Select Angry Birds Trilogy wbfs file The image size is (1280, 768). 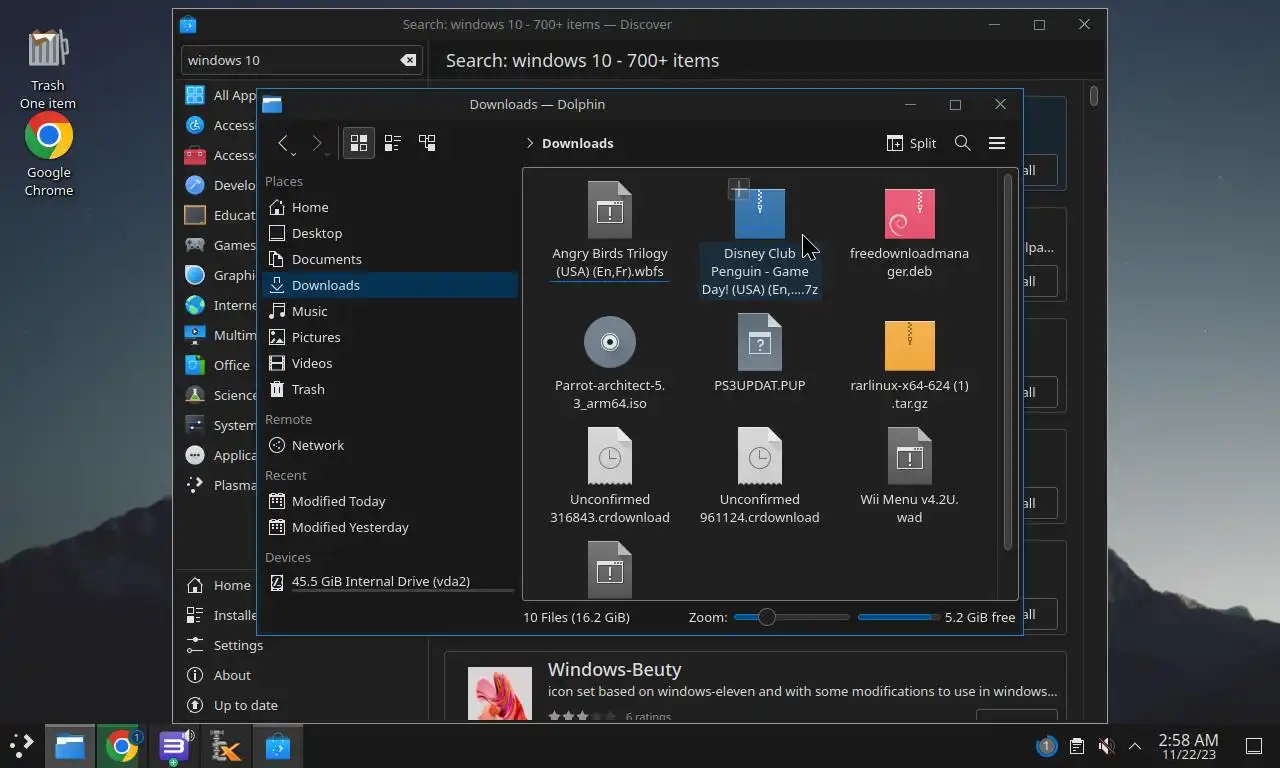pyautogui.click(x=610, y=231)
